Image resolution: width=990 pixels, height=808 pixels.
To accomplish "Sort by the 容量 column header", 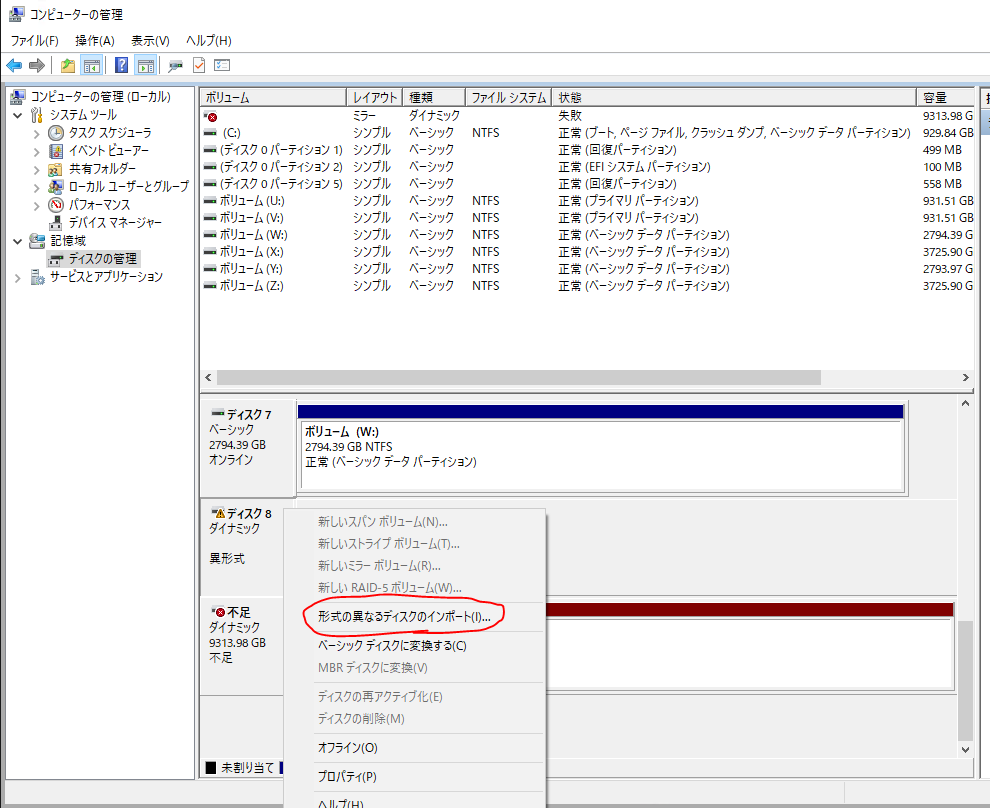I will tap(945, 97).
